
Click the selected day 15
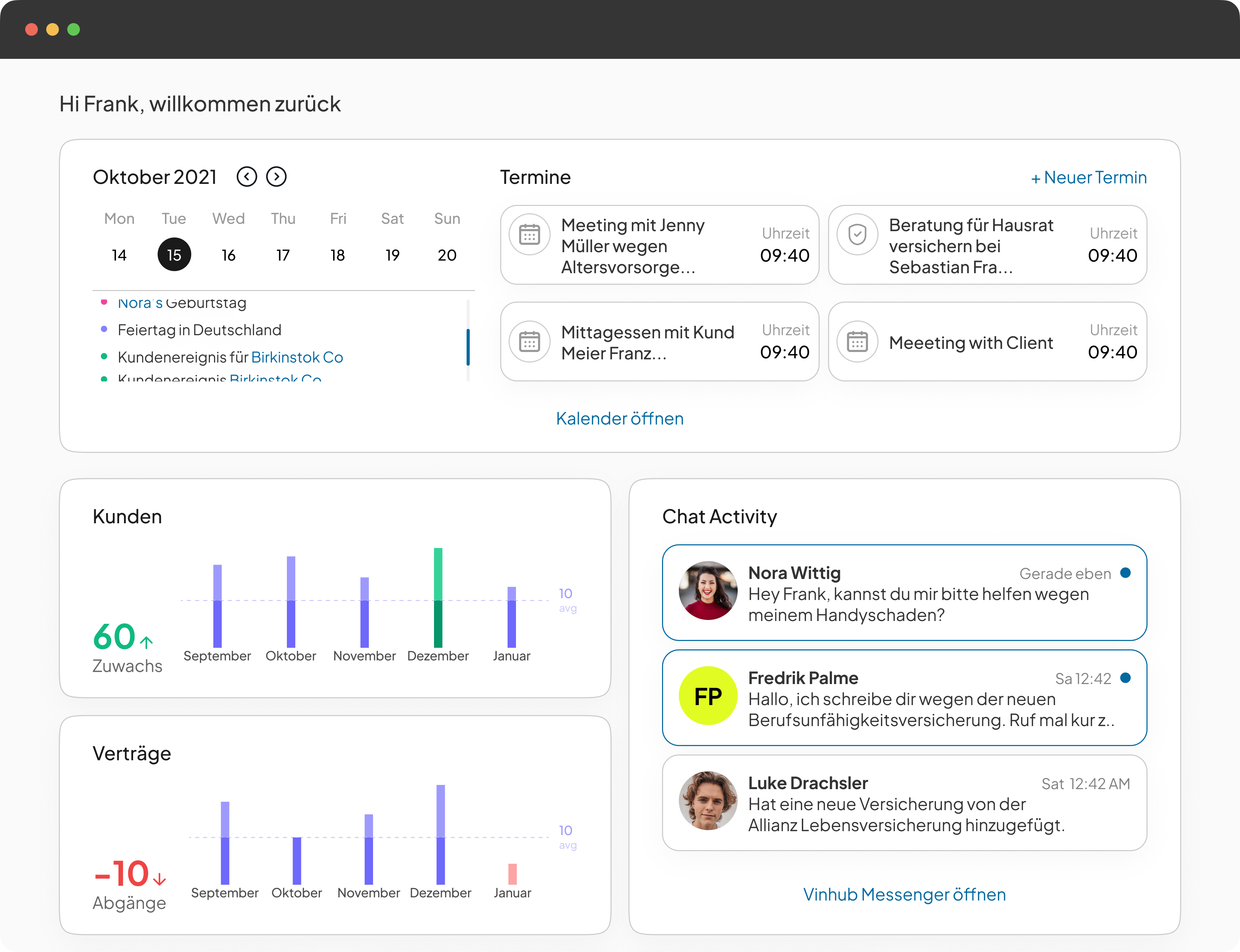click(x=174, y=255)
